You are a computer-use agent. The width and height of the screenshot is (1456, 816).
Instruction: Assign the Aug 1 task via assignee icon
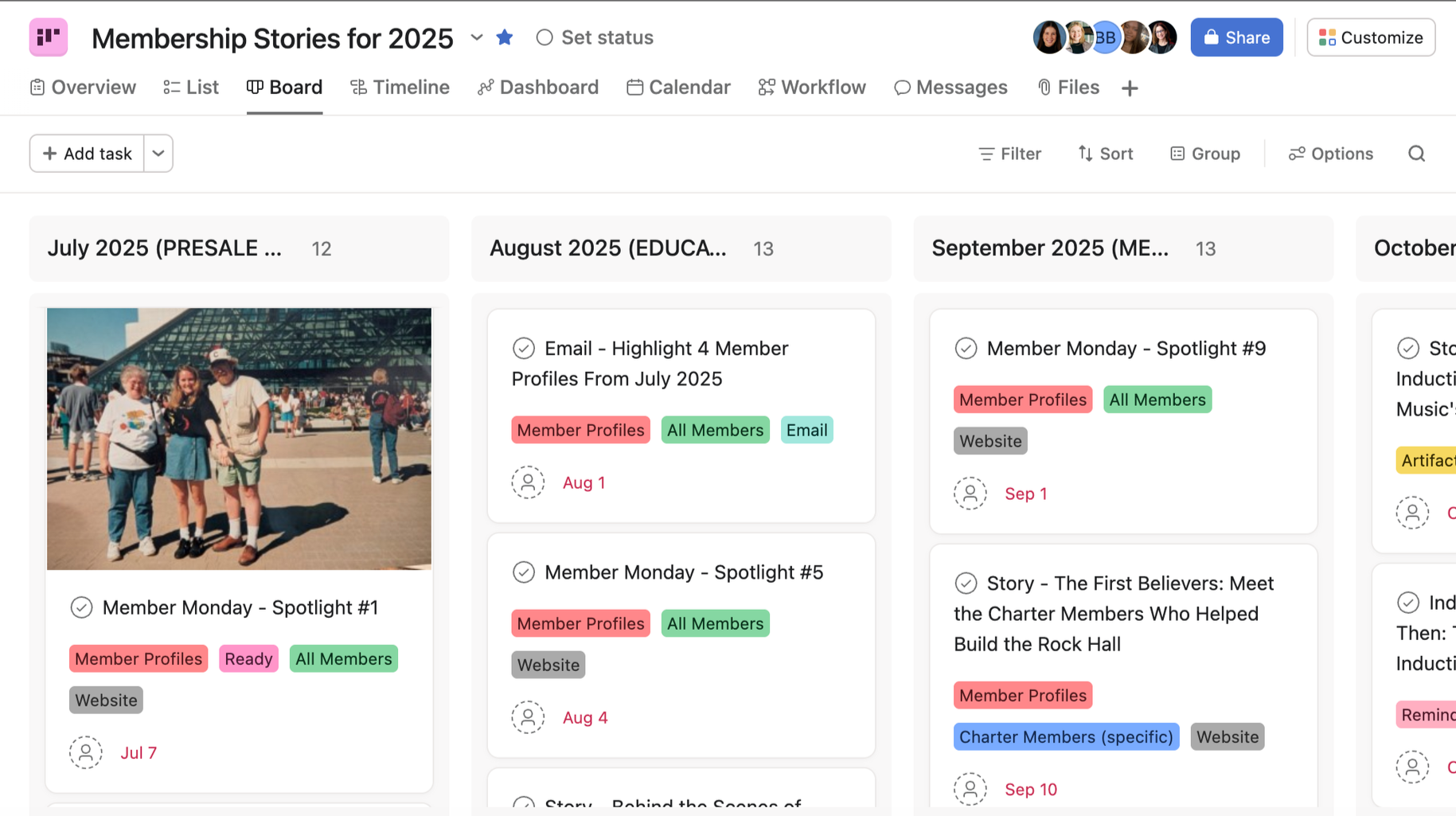point(528,482)
